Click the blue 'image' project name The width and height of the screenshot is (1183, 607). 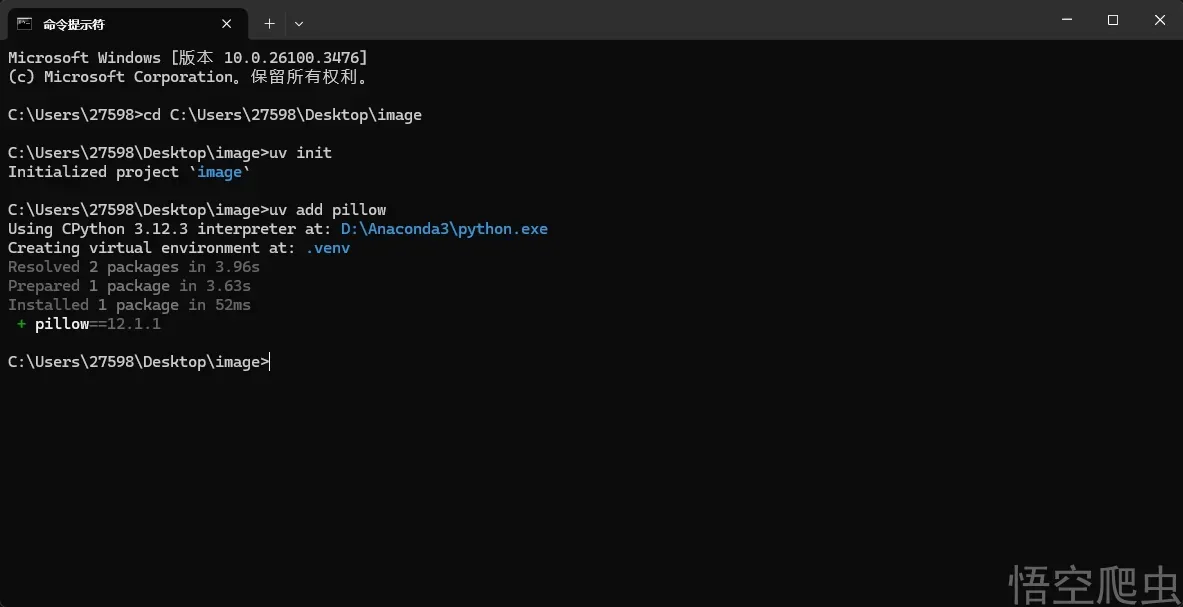(220, 172)
